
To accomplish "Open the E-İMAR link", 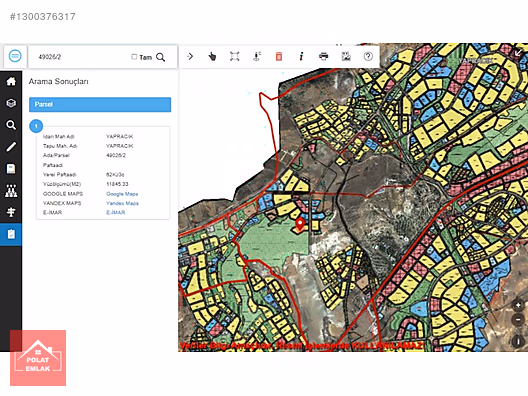I will 116,212.
